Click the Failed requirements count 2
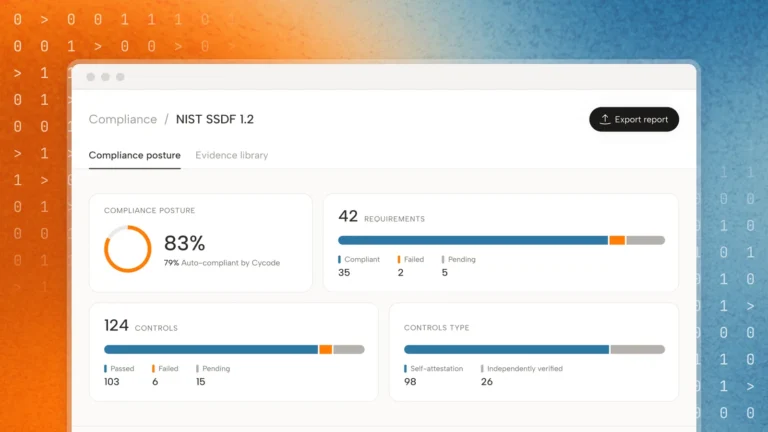Viewport: 768px width, 432px height. (401, 273)
